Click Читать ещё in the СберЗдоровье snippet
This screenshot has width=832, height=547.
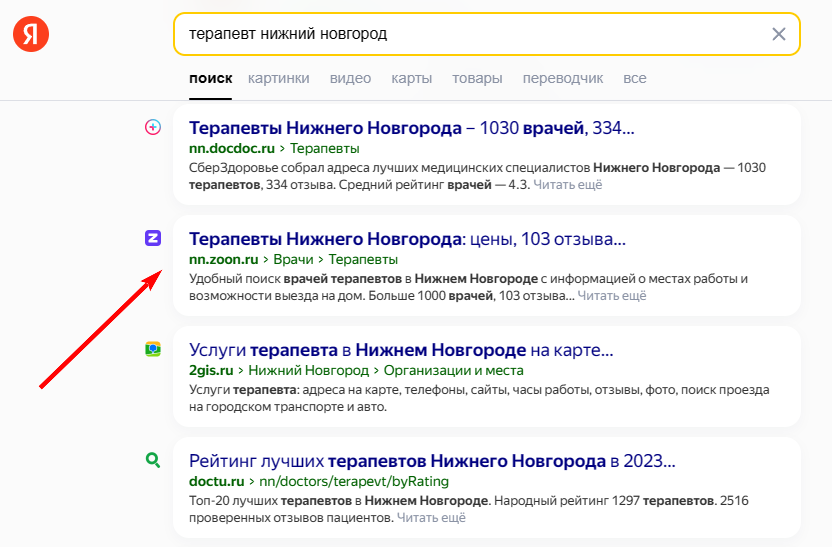tap(567, 185)
